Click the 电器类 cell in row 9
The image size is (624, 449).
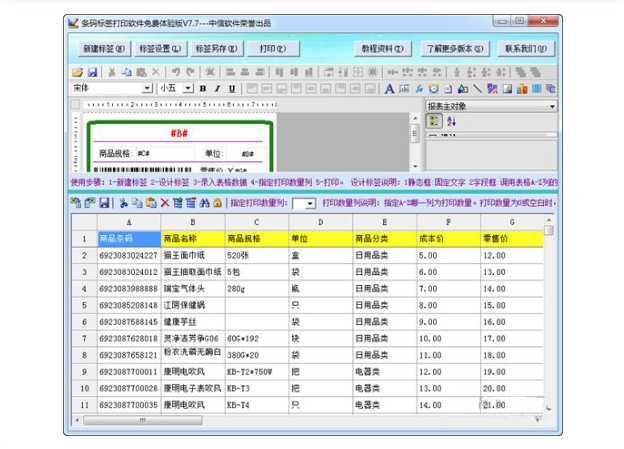(384, 372)
